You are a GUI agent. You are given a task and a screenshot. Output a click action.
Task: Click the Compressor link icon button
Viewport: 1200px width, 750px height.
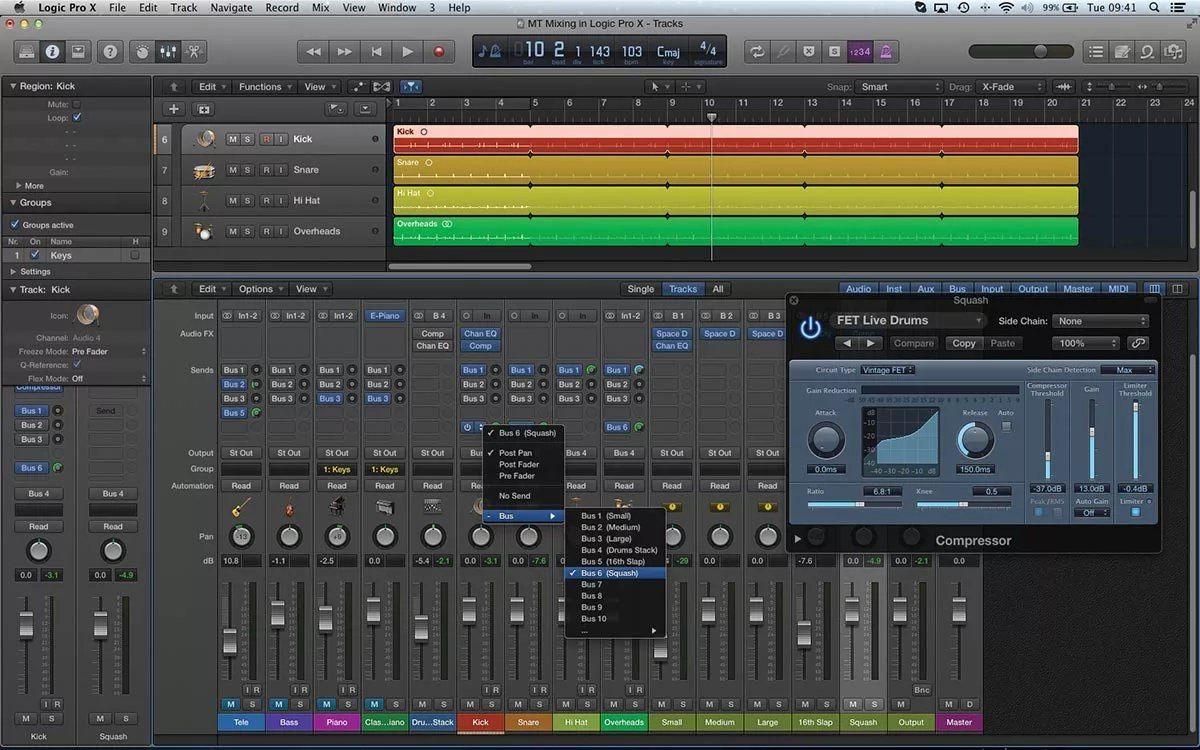click(1137, 343)
